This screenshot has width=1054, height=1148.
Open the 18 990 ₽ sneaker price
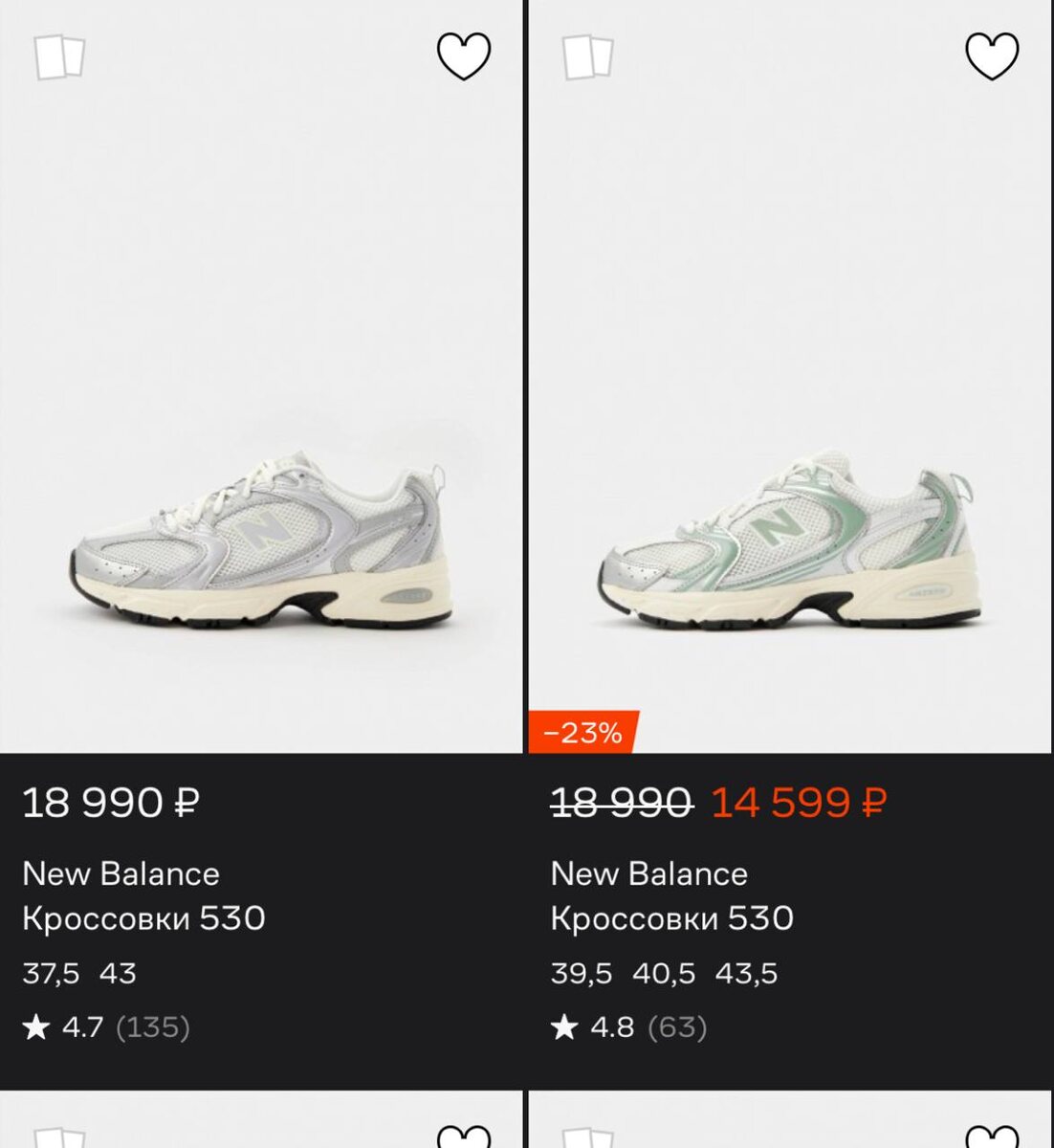coord(111,803)
